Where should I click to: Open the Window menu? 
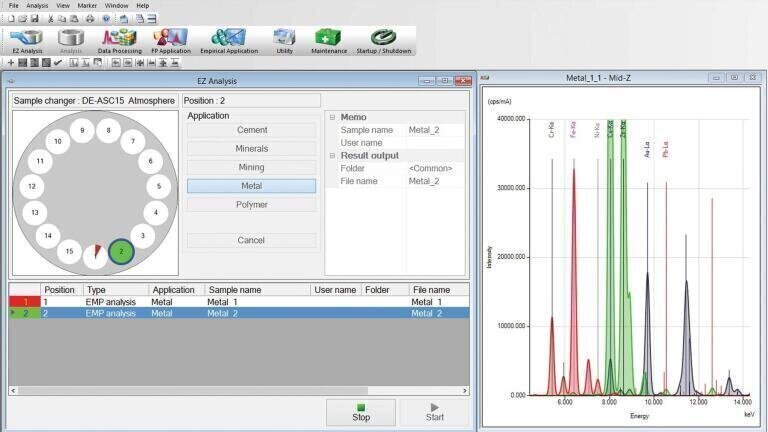117,5
